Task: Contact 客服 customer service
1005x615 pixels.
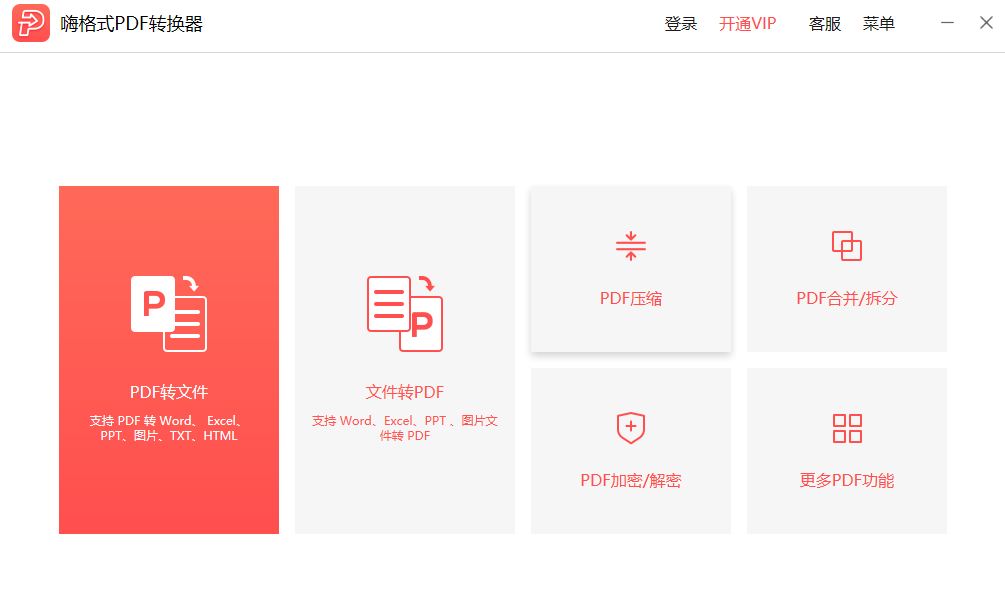Action: 824,23
